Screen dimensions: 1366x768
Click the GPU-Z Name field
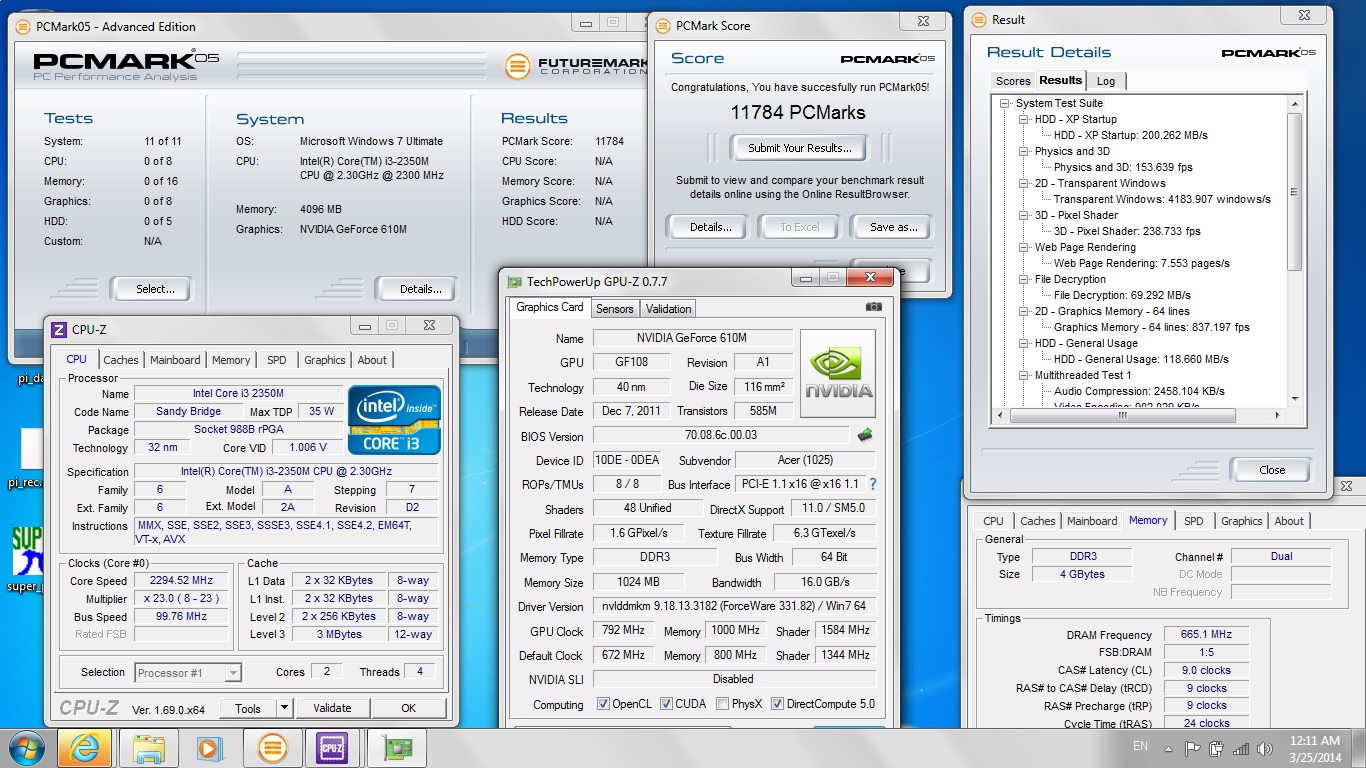pos(692,338)
